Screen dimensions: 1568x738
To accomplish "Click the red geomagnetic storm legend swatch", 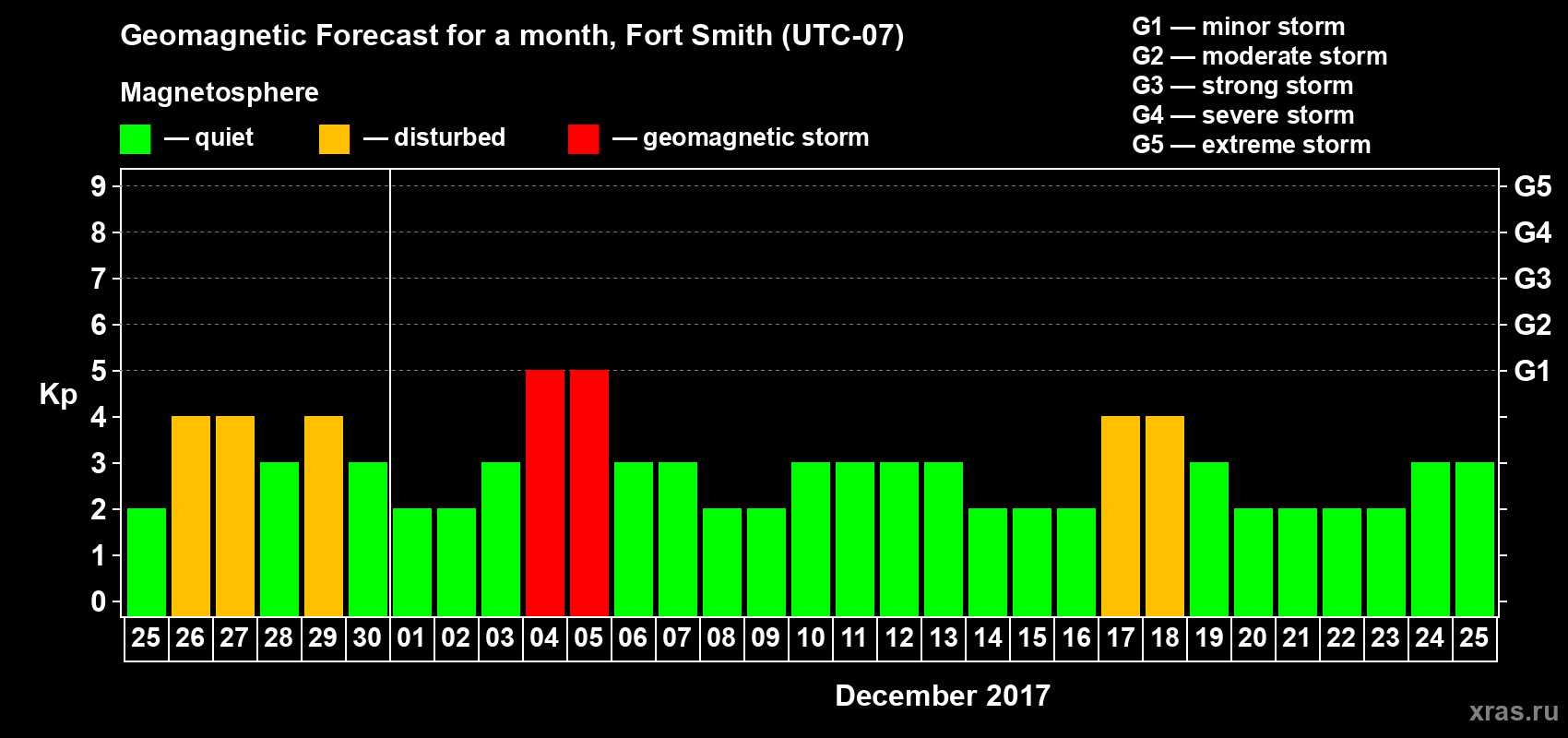I will tap(583, 139).
